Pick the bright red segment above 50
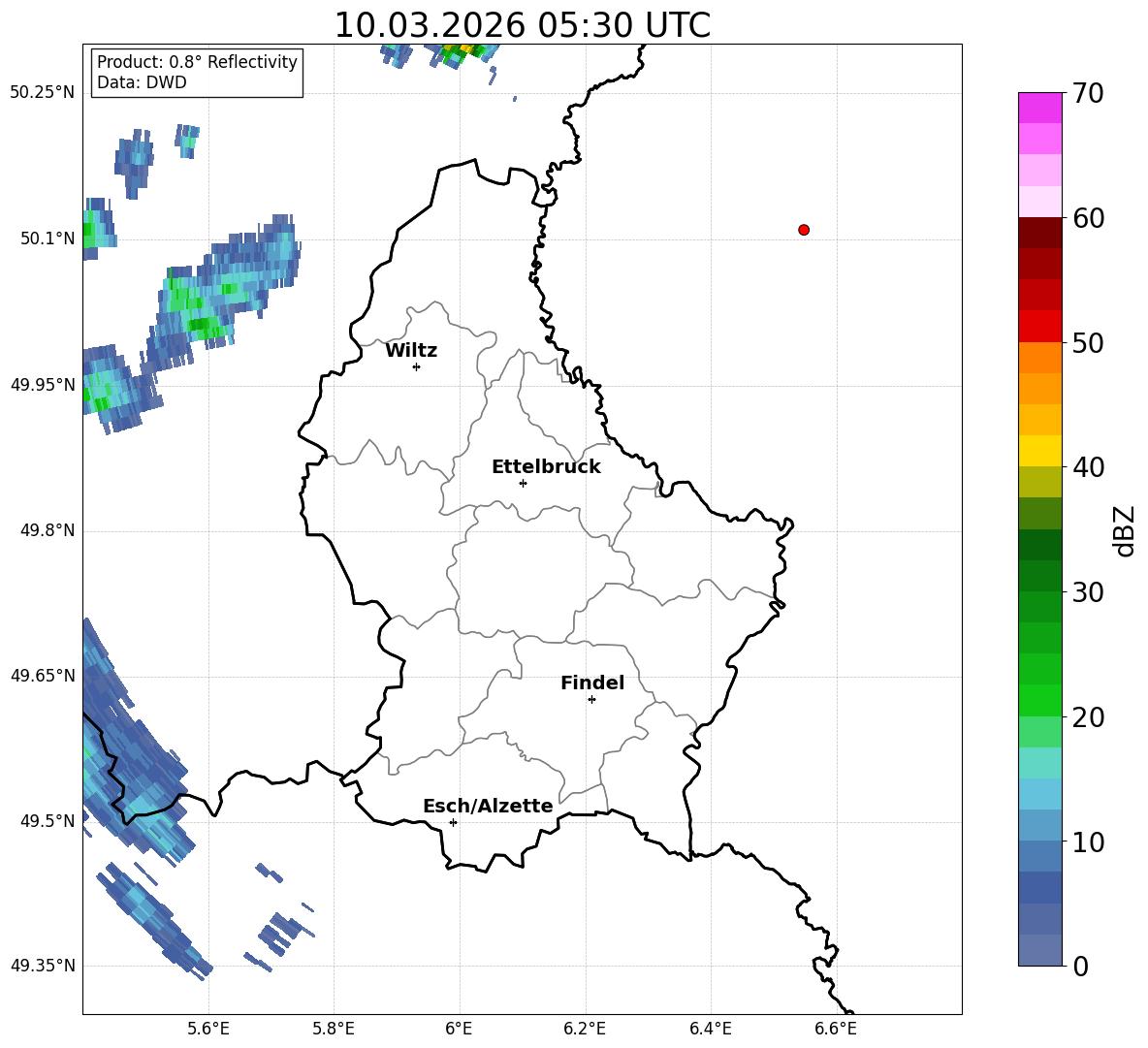Viewport: 1148px width, 1048px height. click(x=1039, y=327)
